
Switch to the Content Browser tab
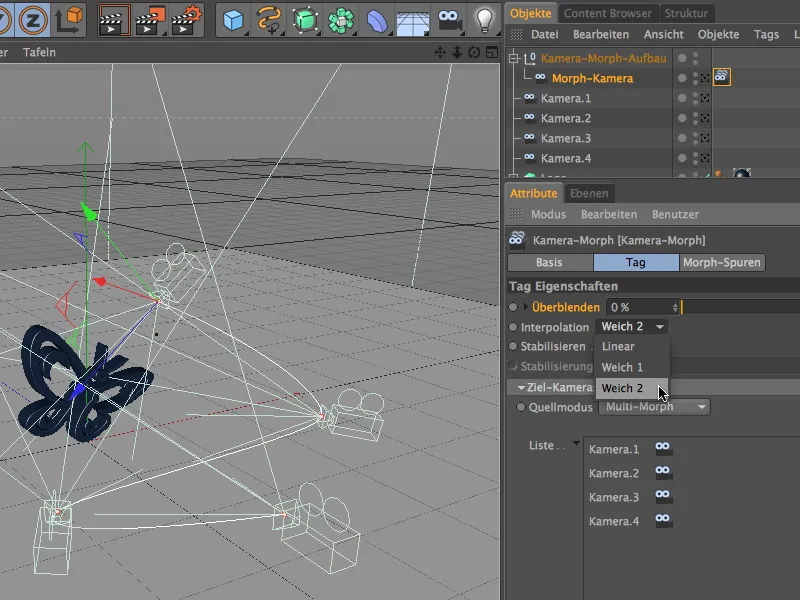pyautogui.click(x=607, y=13)
